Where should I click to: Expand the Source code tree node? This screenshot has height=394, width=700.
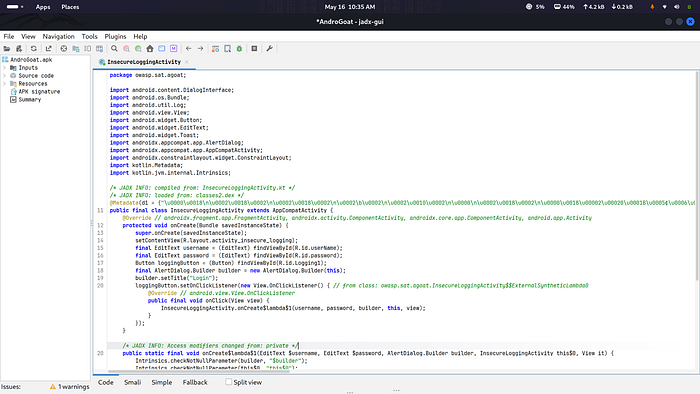click(4, 76)
